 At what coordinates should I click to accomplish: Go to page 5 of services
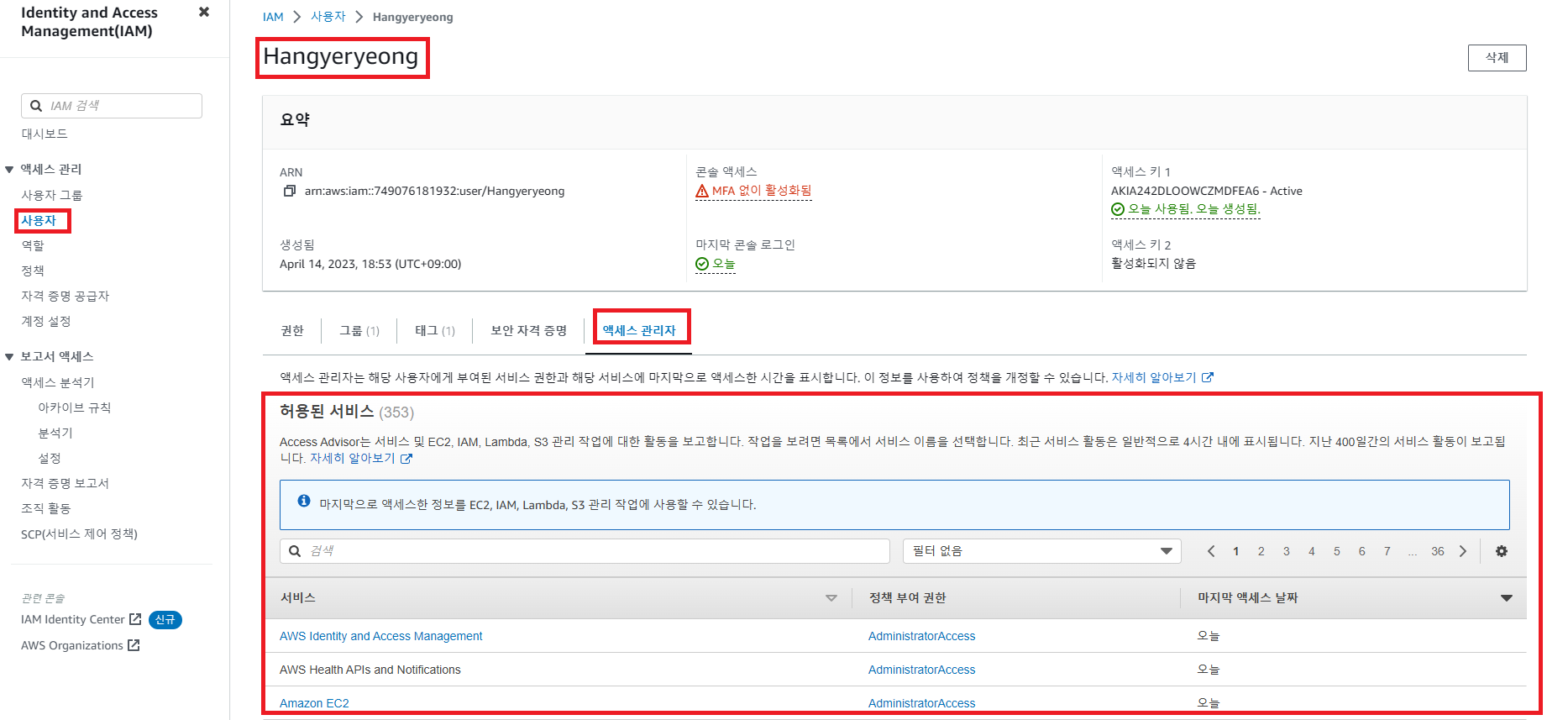pyautogui.click(x=1336, y=551)
